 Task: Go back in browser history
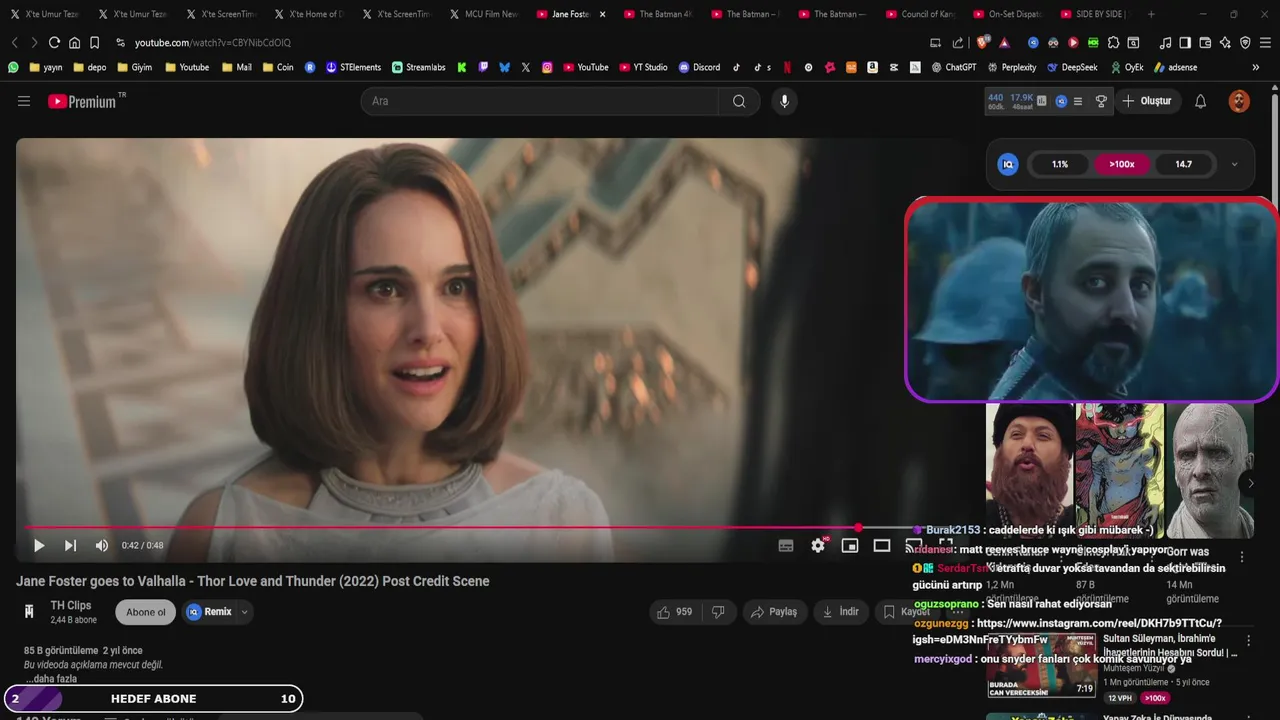pos(14,43)
